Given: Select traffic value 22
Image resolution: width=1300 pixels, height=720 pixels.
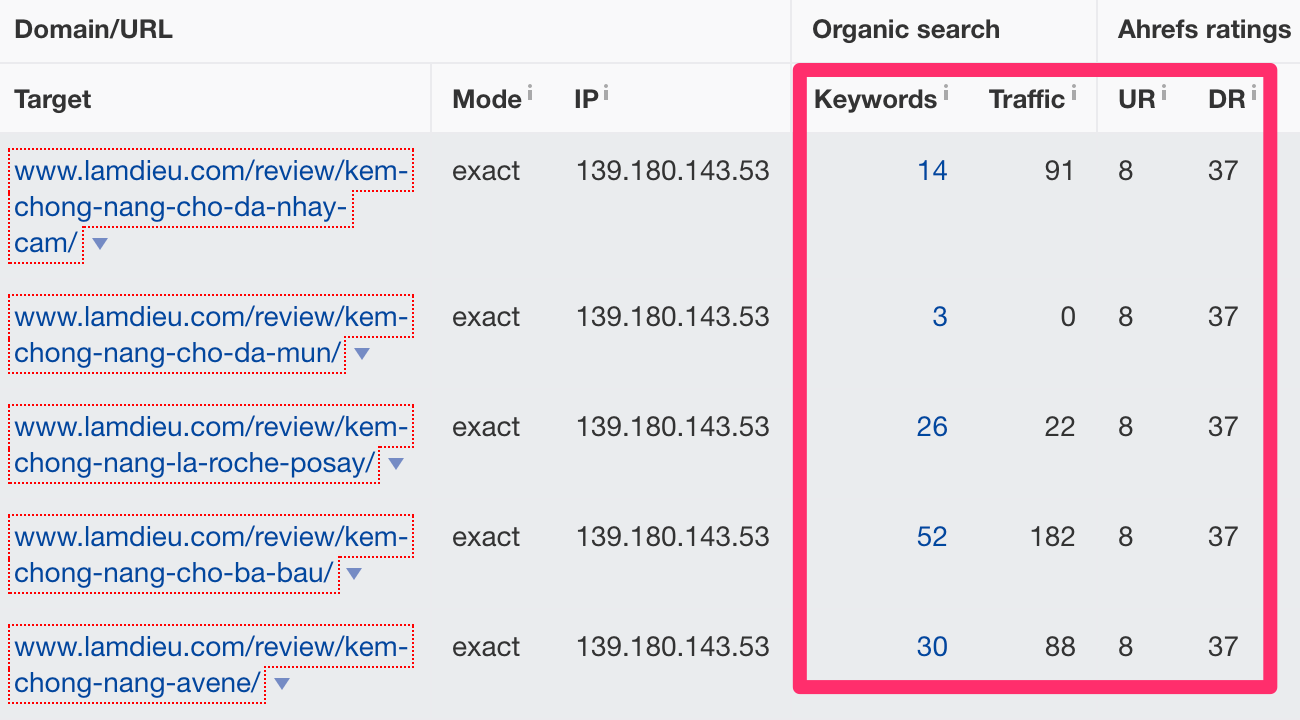Looking at the screenshot, I should coord(1059,427).
